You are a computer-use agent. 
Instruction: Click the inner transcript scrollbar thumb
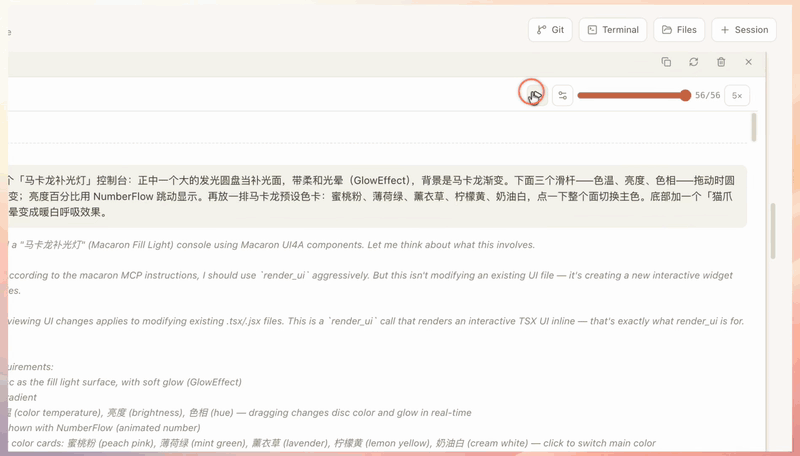click(x=754, y=127)
